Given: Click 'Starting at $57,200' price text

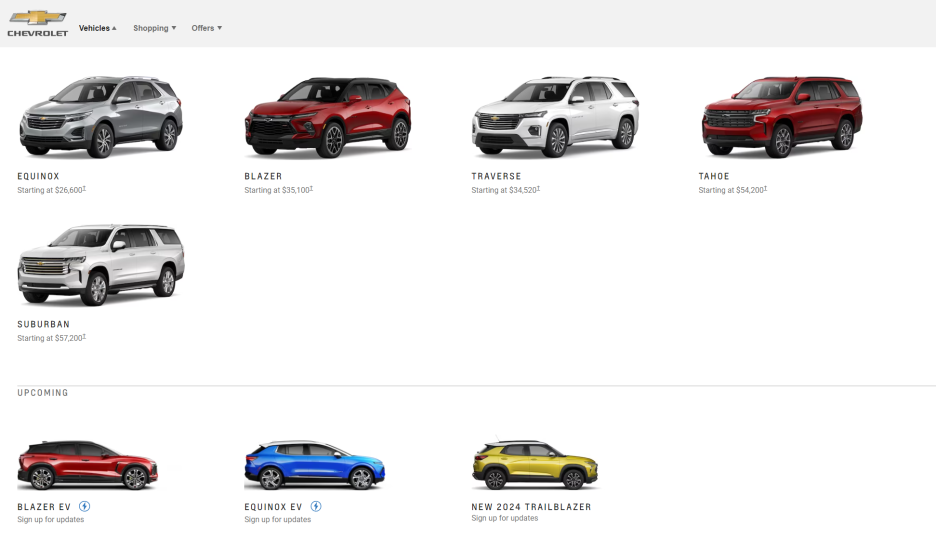Looking at the screenshot, I should point(51,338).
